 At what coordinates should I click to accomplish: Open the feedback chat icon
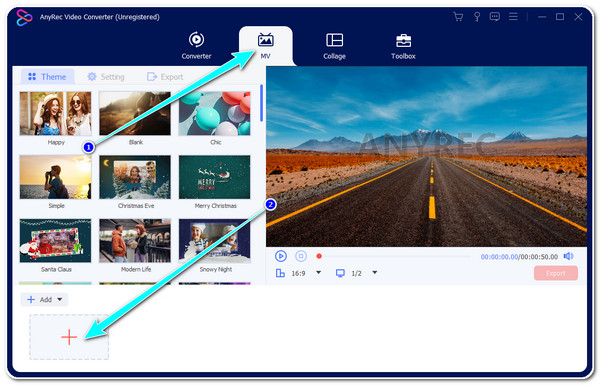(495, 16)
